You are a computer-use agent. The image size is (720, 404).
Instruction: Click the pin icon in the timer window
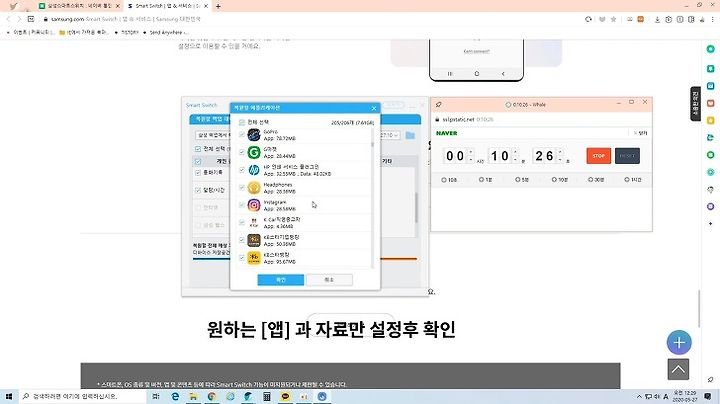click(439, 105)
